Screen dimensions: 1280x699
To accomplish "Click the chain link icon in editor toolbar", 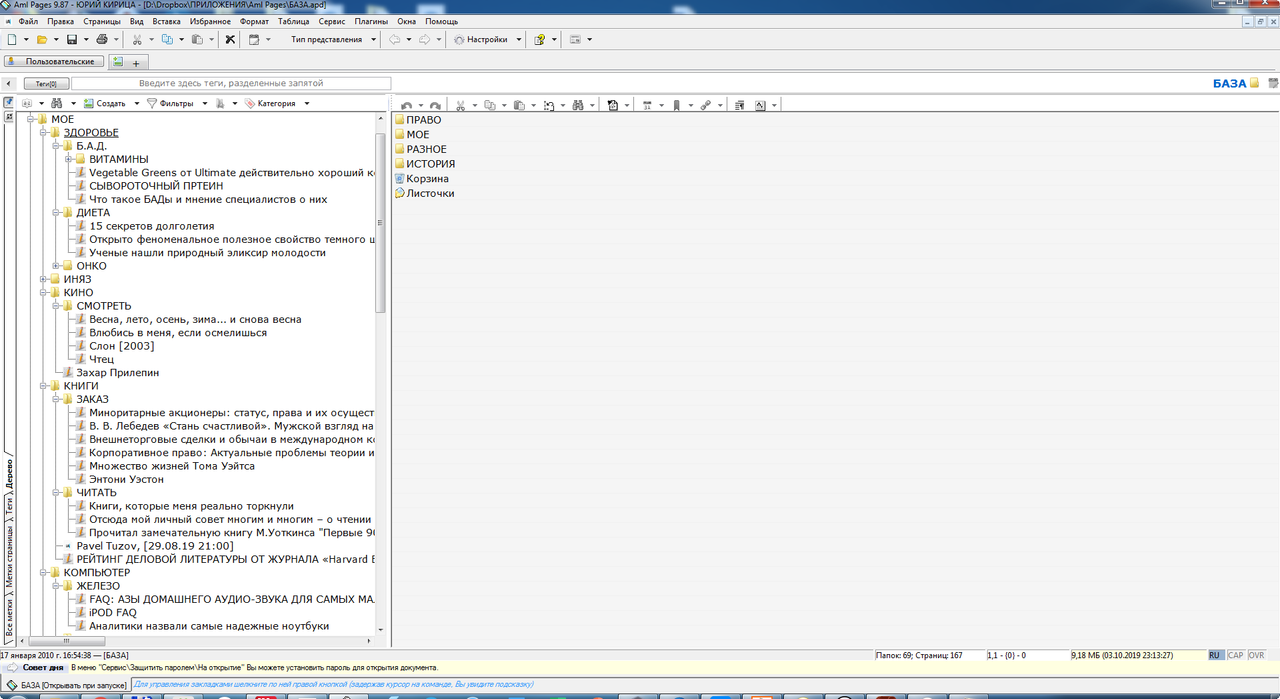I will click(x=706, y=105).
